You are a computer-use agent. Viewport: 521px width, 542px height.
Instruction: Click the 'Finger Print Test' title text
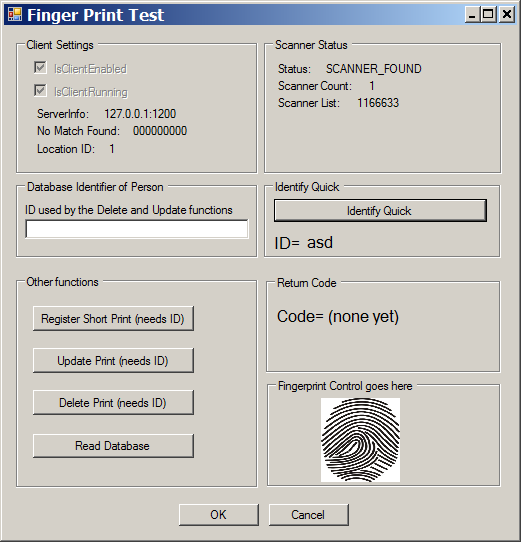click(95, 15)
